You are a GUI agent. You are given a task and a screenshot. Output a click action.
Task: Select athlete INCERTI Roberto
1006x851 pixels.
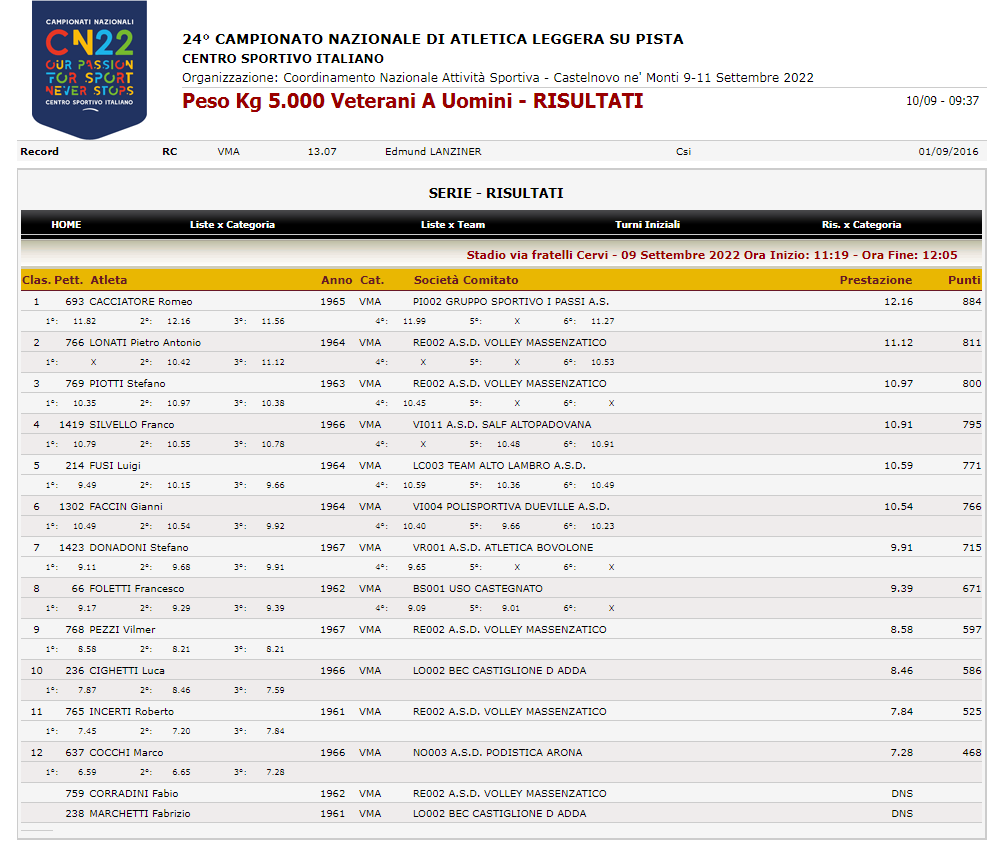coord(132,712)
